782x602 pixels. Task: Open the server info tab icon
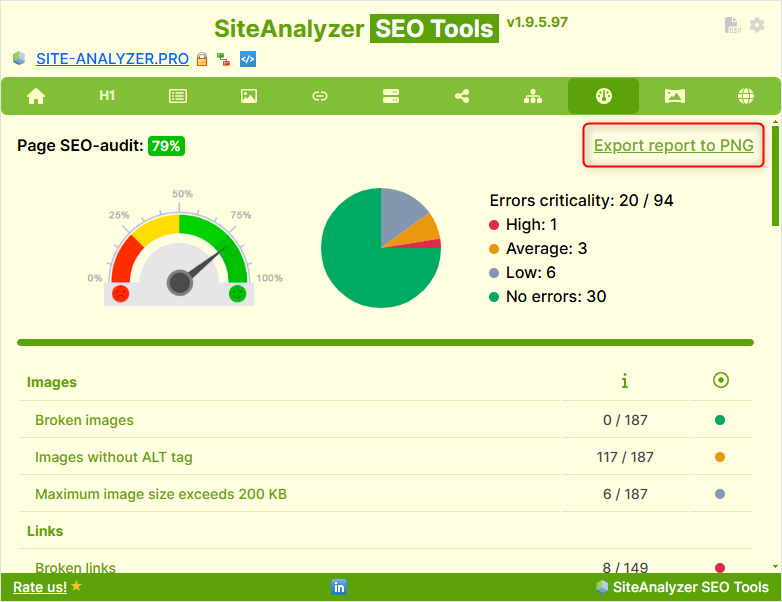pyautogui.click(x=391, y=96)
